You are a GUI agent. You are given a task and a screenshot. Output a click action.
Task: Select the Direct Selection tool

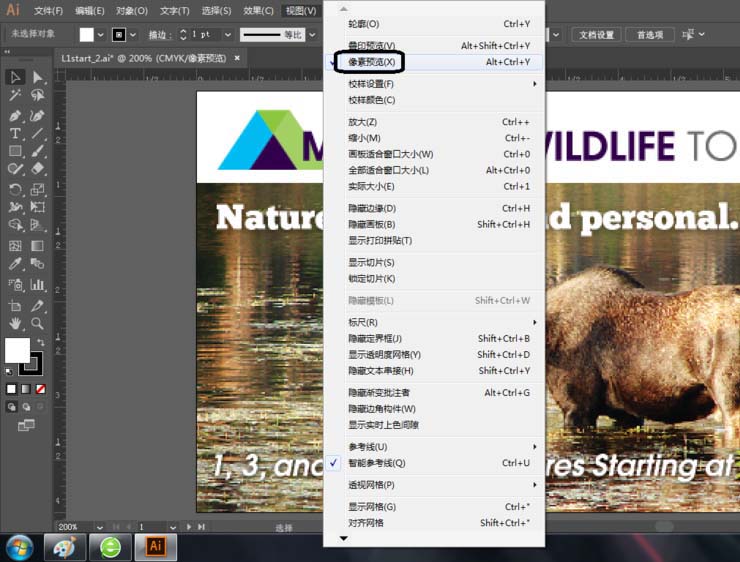coord(37,77)
